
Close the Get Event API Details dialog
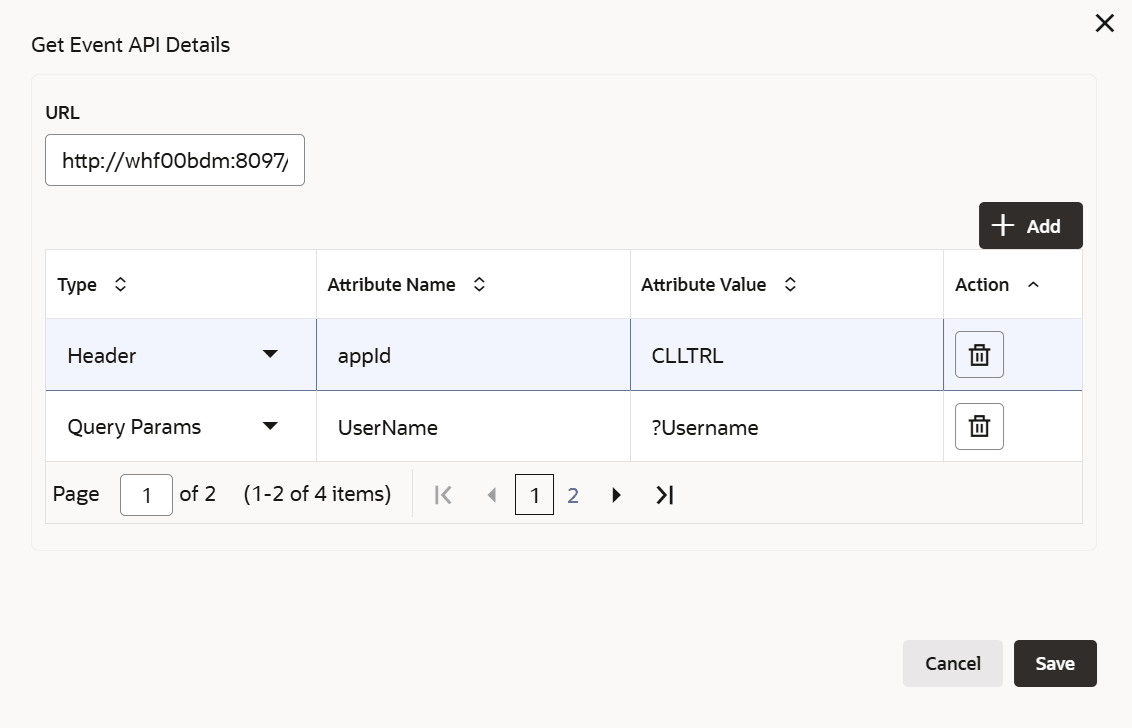[x=1104, y=23]
